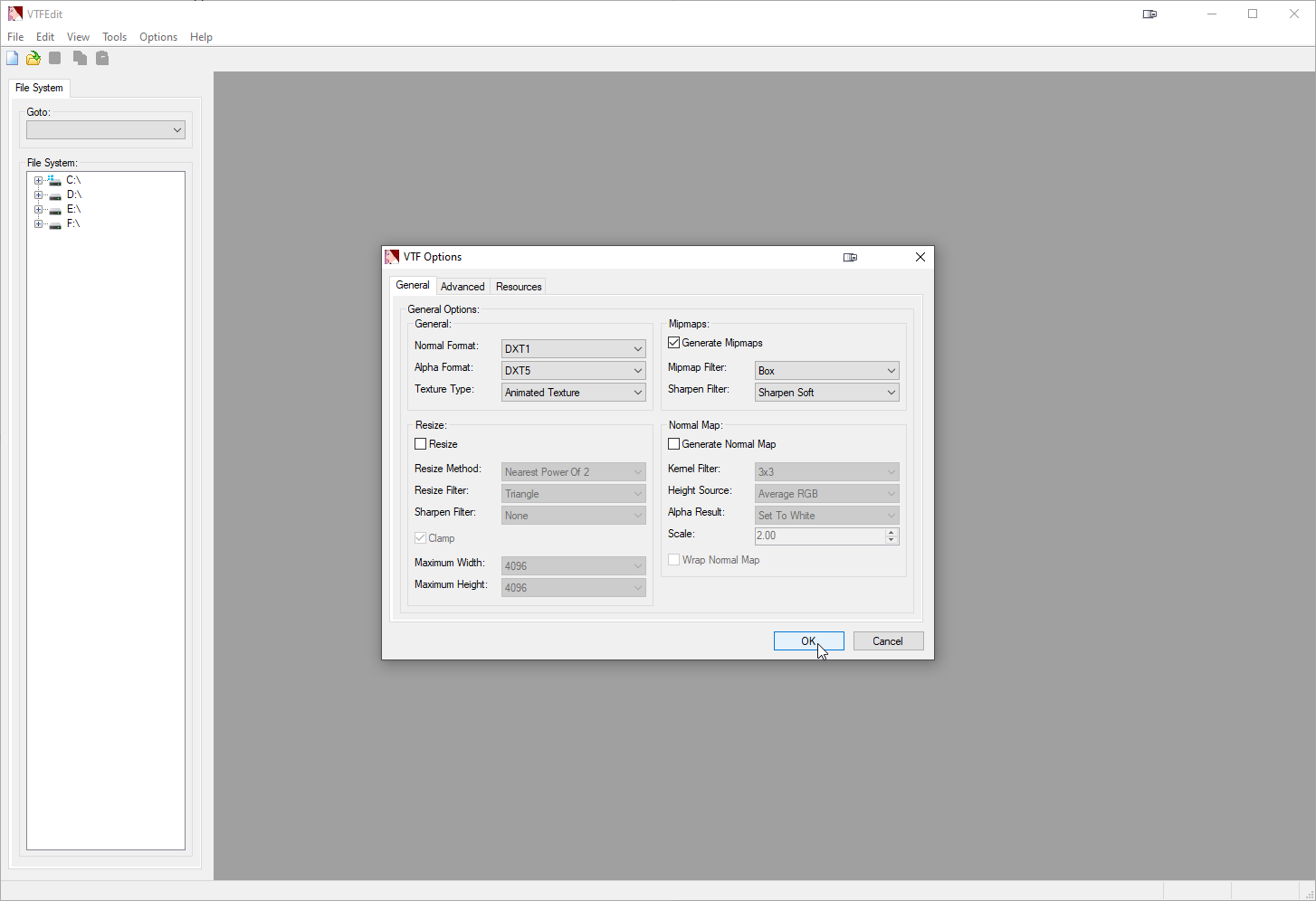
Task: Enable Generate Normal Map checkbox
Action: pyautogui.click(x=674, y=444)
